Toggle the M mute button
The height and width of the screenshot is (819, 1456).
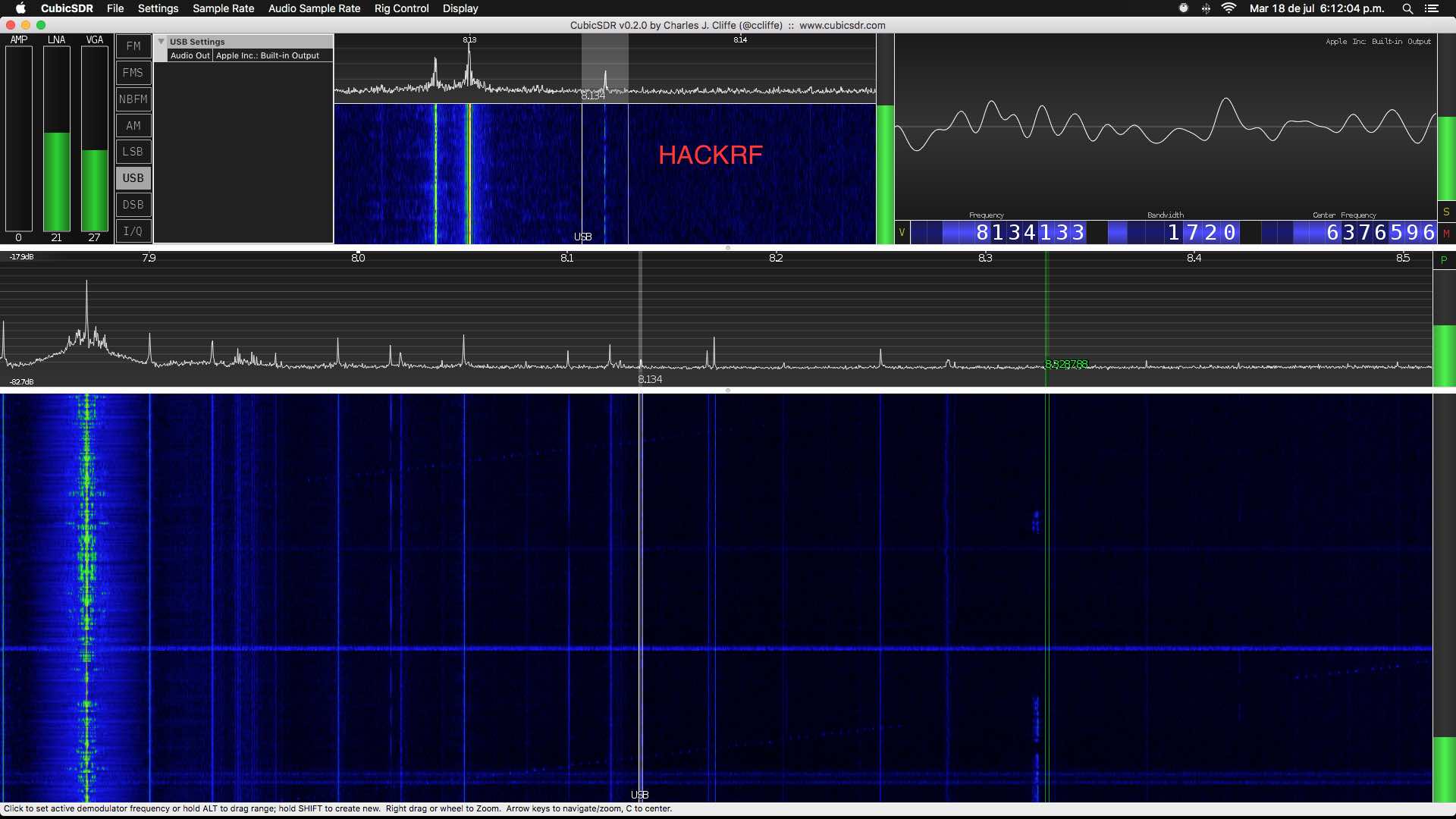click(1446, 234)
